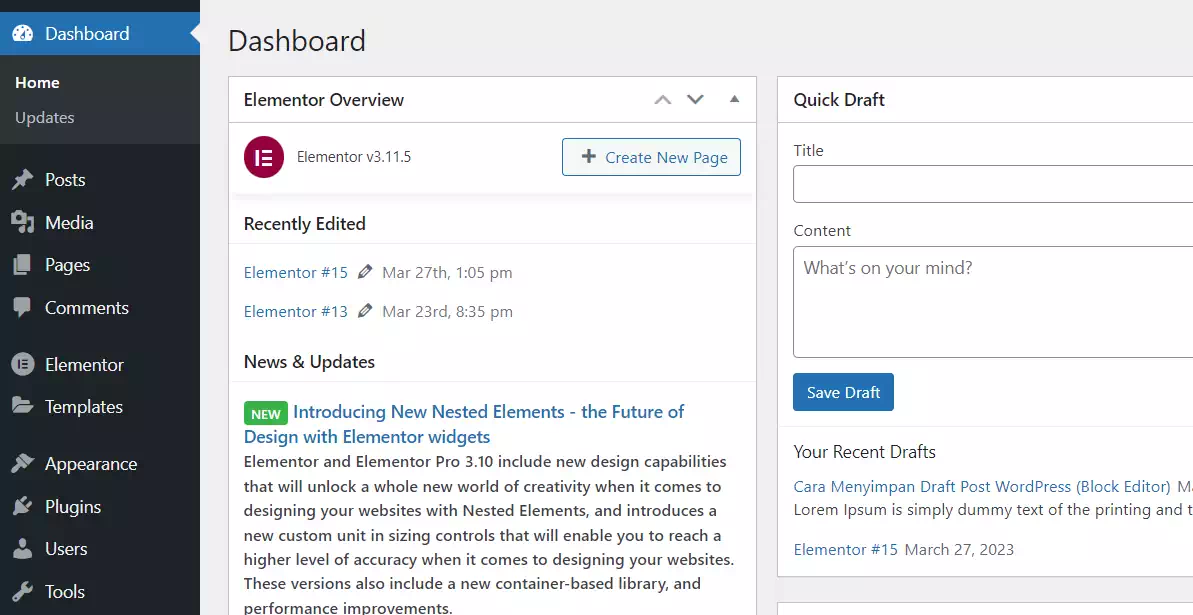Screen dimensions: 1193x615
Task: Click the Lorem Ipsum draft excerpt text
Action: tap(993, 510)
